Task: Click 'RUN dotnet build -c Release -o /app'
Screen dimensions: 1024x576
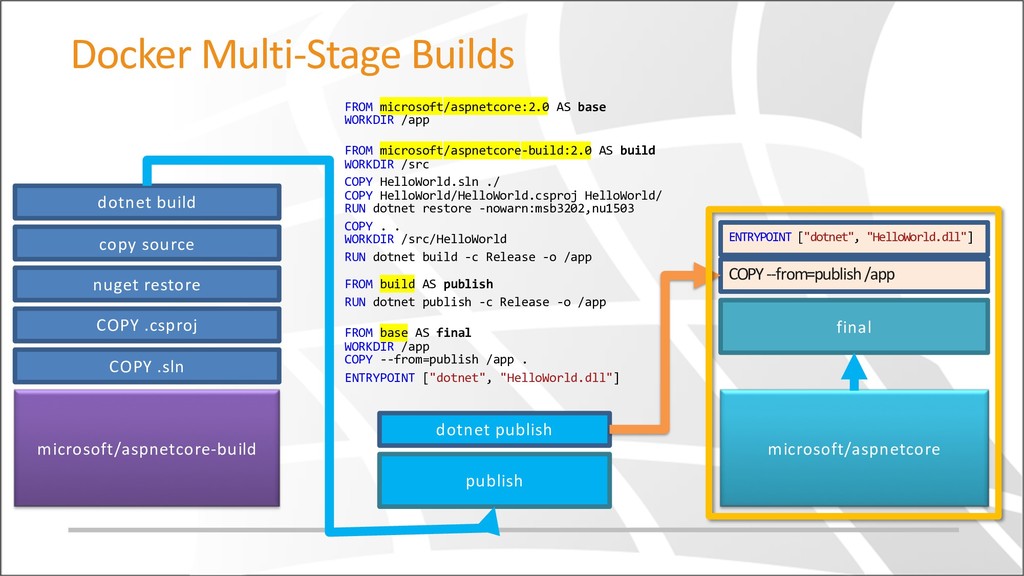Action: click(x=468, y=257)
